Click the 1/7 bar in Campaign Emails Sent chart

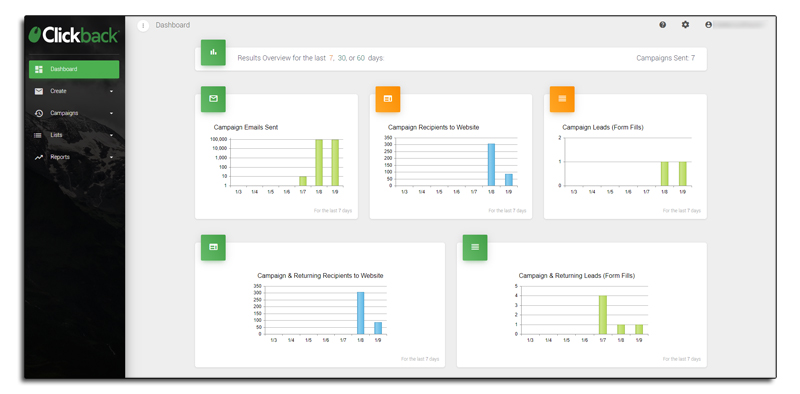[303, 181]
